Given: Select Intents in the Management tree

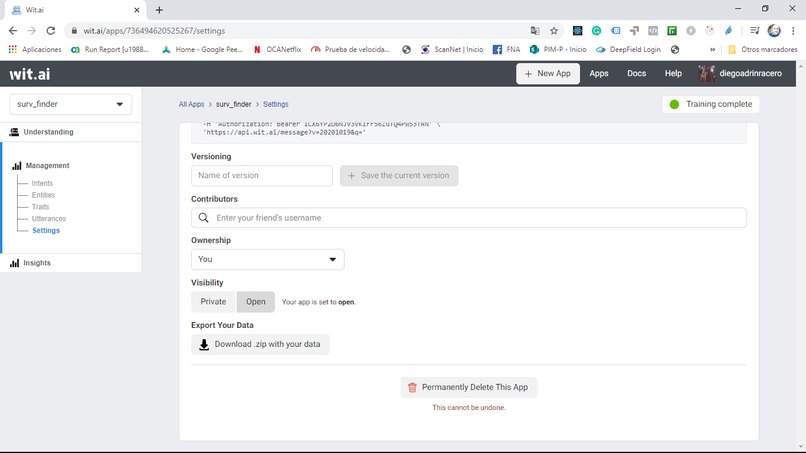Looking at the screenshot, I should click(42, 183).
